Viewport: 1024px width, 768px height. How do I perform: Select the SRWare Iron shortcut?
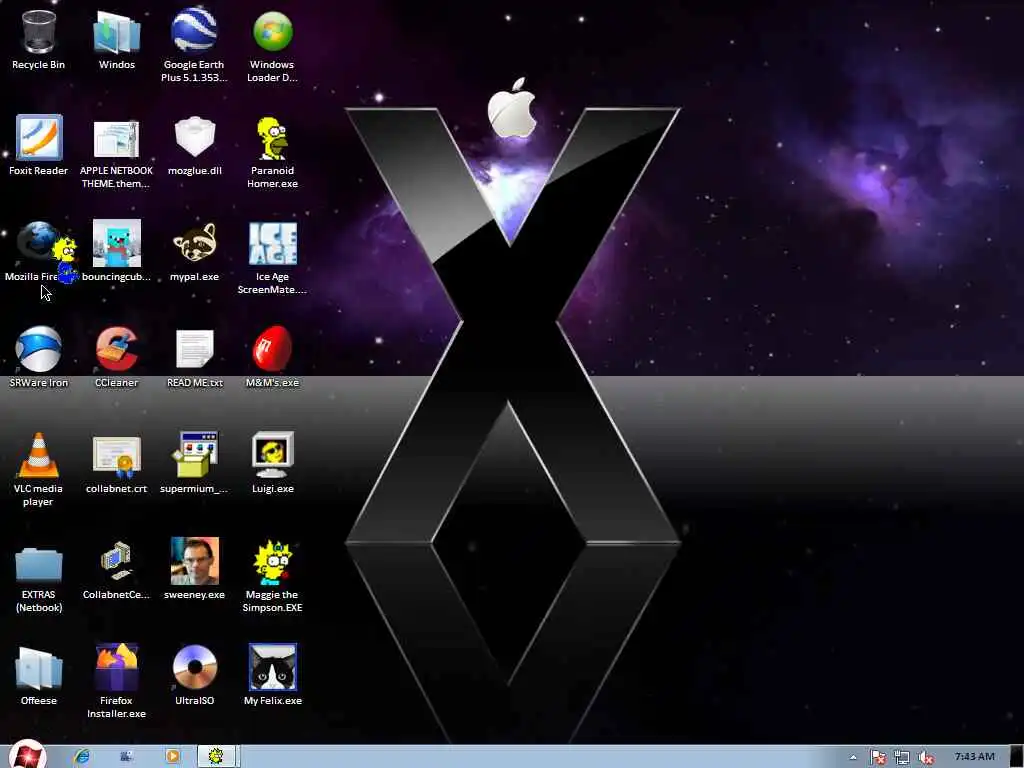click(x=39, y=349)
